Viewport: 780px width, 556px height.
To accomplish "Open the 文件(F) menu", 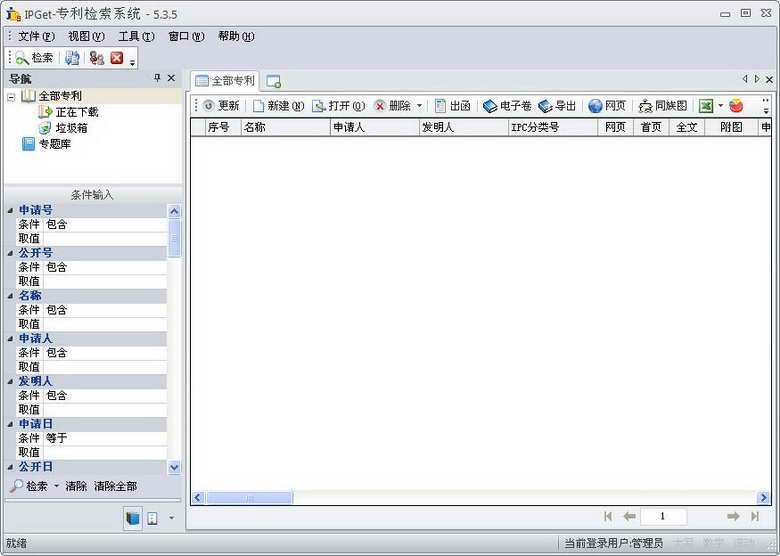I will [x=36, y=36].
